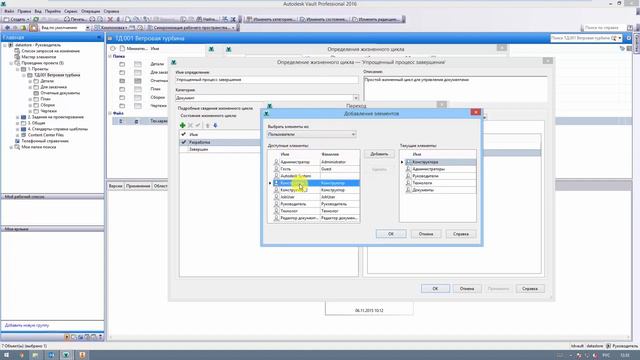
Task: Expand Мои папки поиска node
Action: click(x=11, y=147)
